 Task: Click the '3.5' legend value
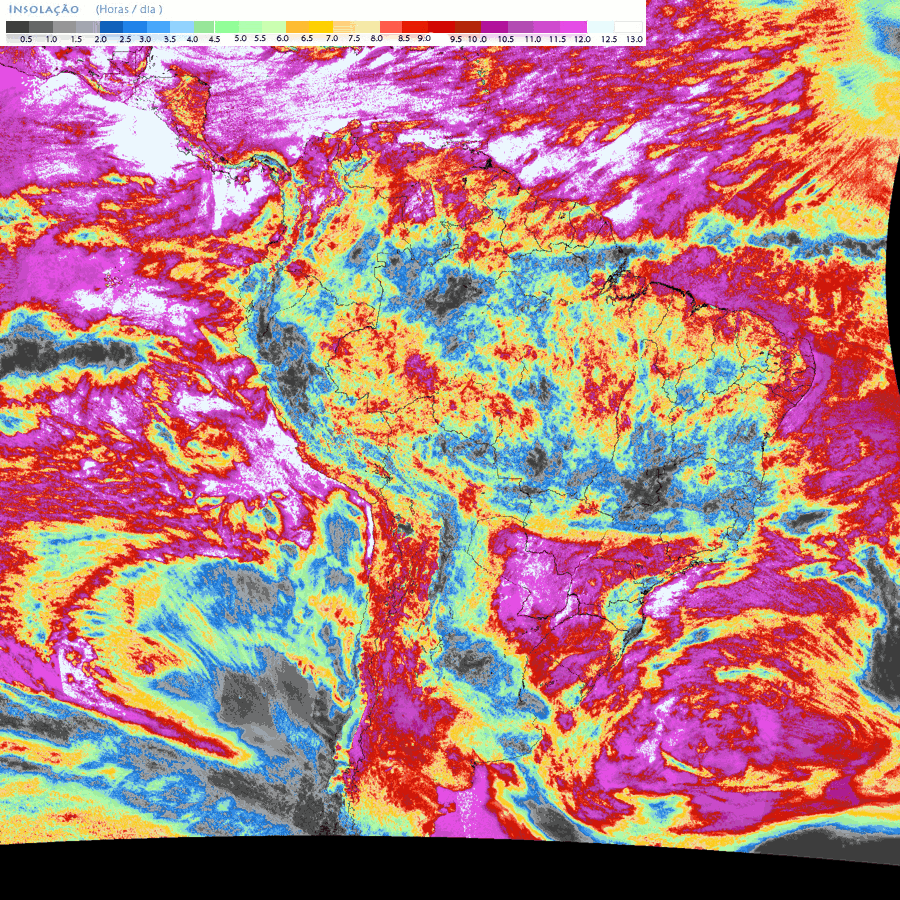coord(170,39)
